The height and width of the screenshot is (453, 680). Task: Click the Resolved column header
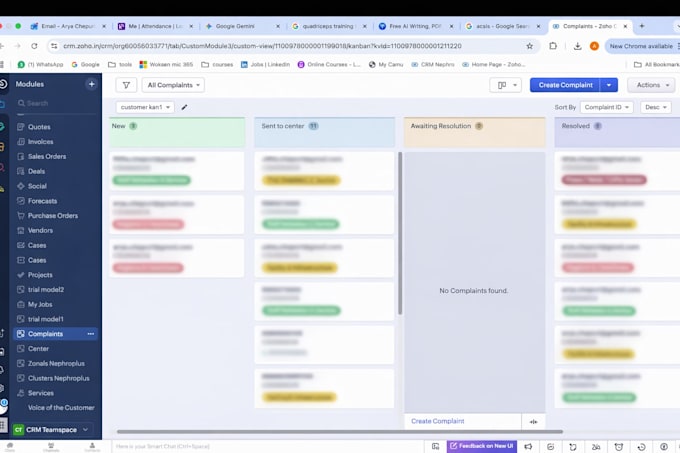[617, 132]
